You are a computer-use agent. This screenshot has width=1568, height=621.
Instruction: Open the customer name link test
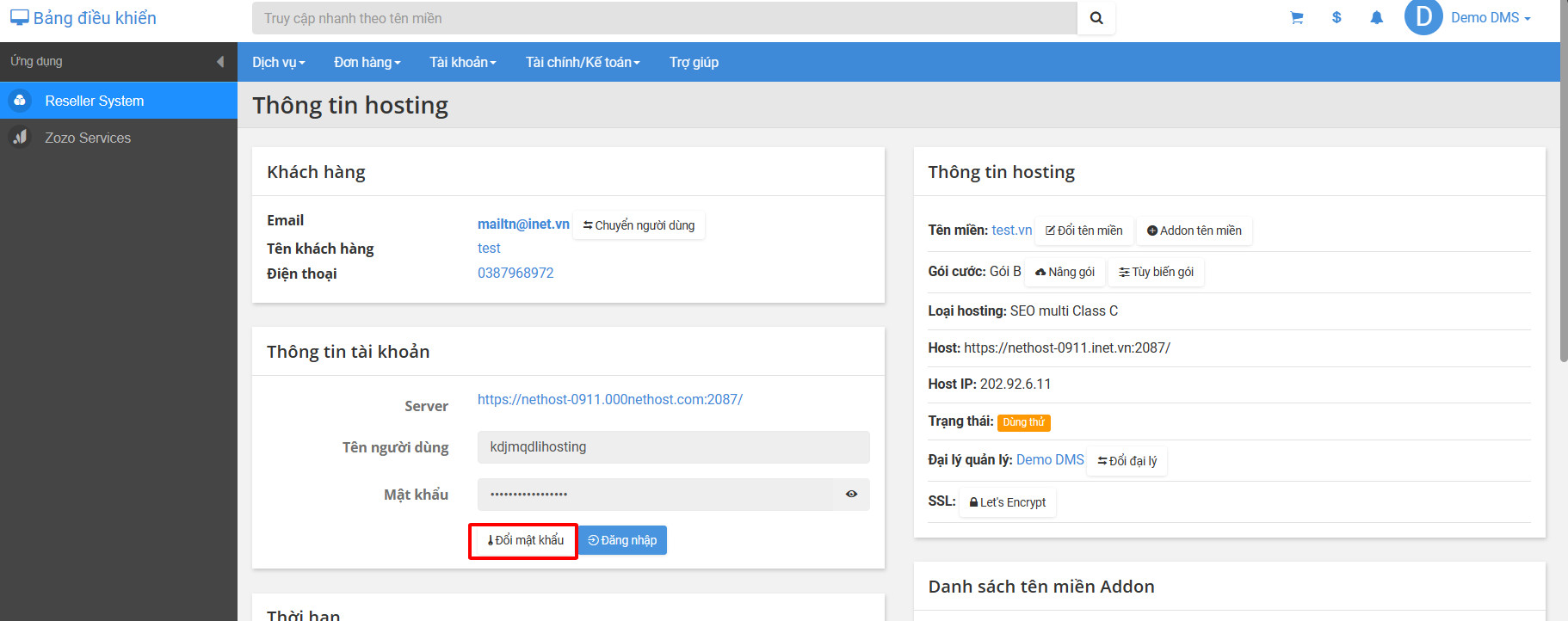(489, 248)
